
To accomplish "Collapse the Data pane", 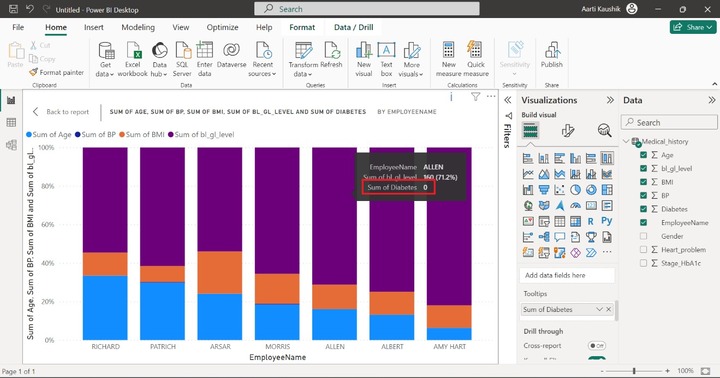I will pos(712,100).
